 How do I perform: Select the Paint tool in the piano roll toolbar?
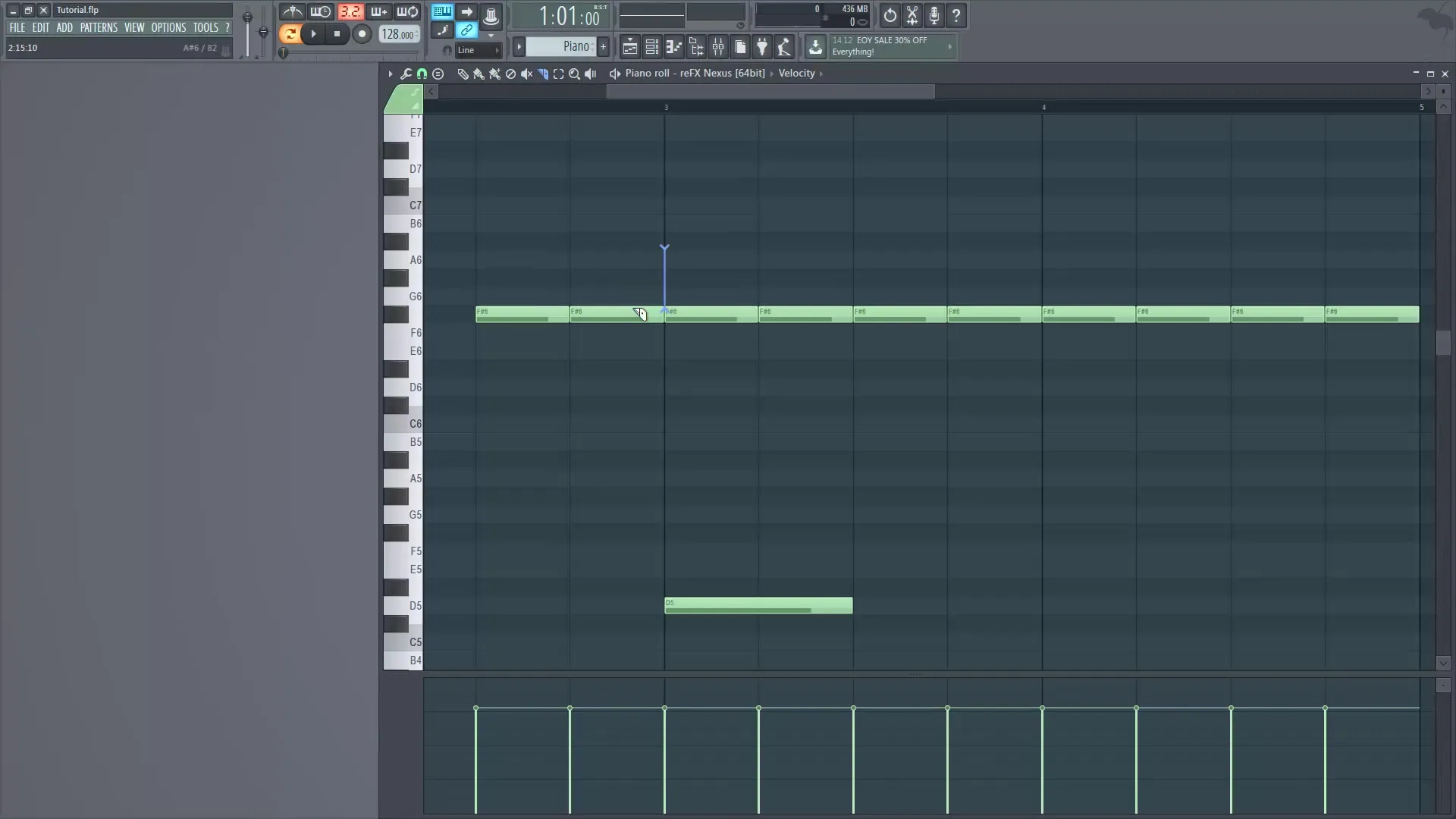tap(479, 74)
